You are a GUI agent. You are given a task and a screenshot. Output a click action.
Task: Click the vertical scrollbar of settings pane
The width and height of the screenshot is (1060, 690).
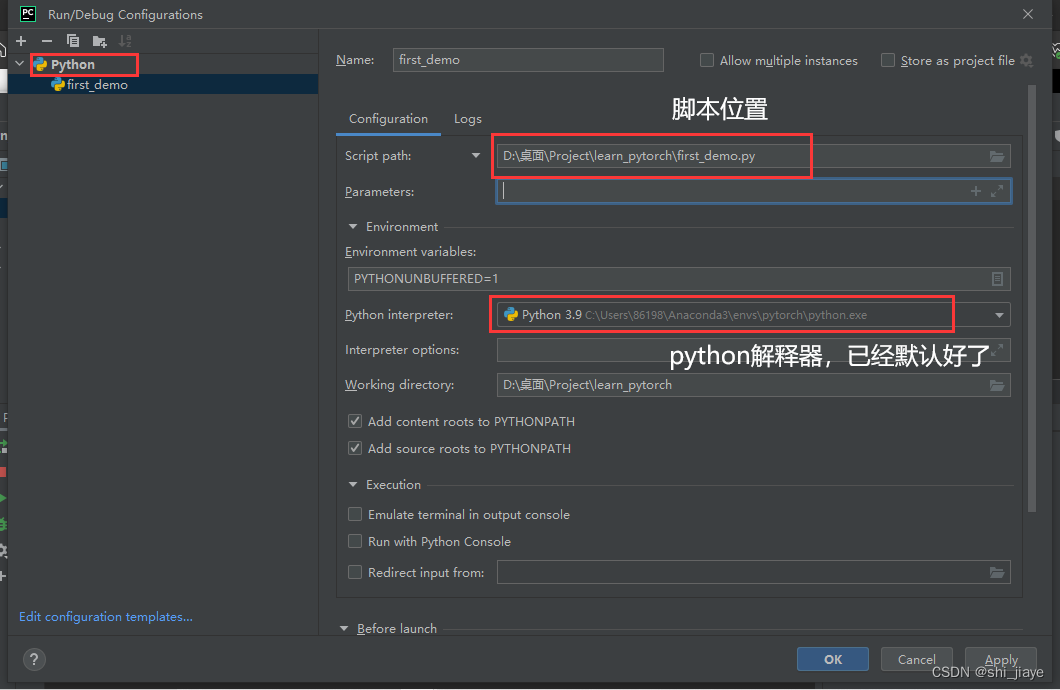[1032, 297]
